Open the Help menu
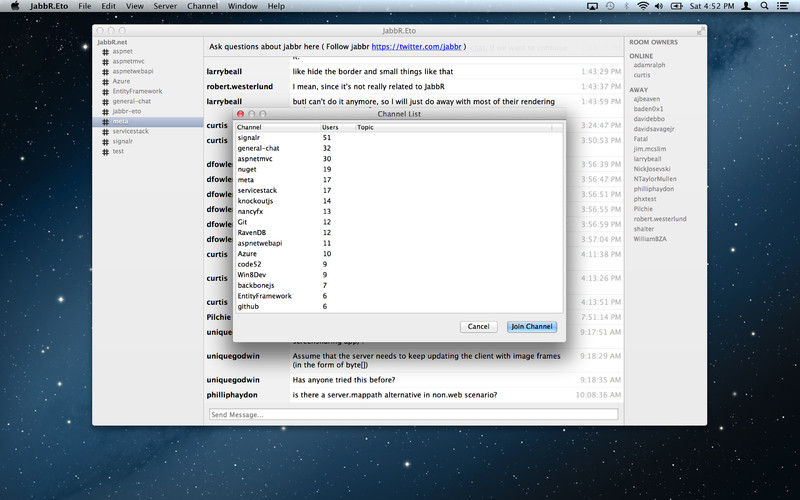800x500 pixels. 276,6
